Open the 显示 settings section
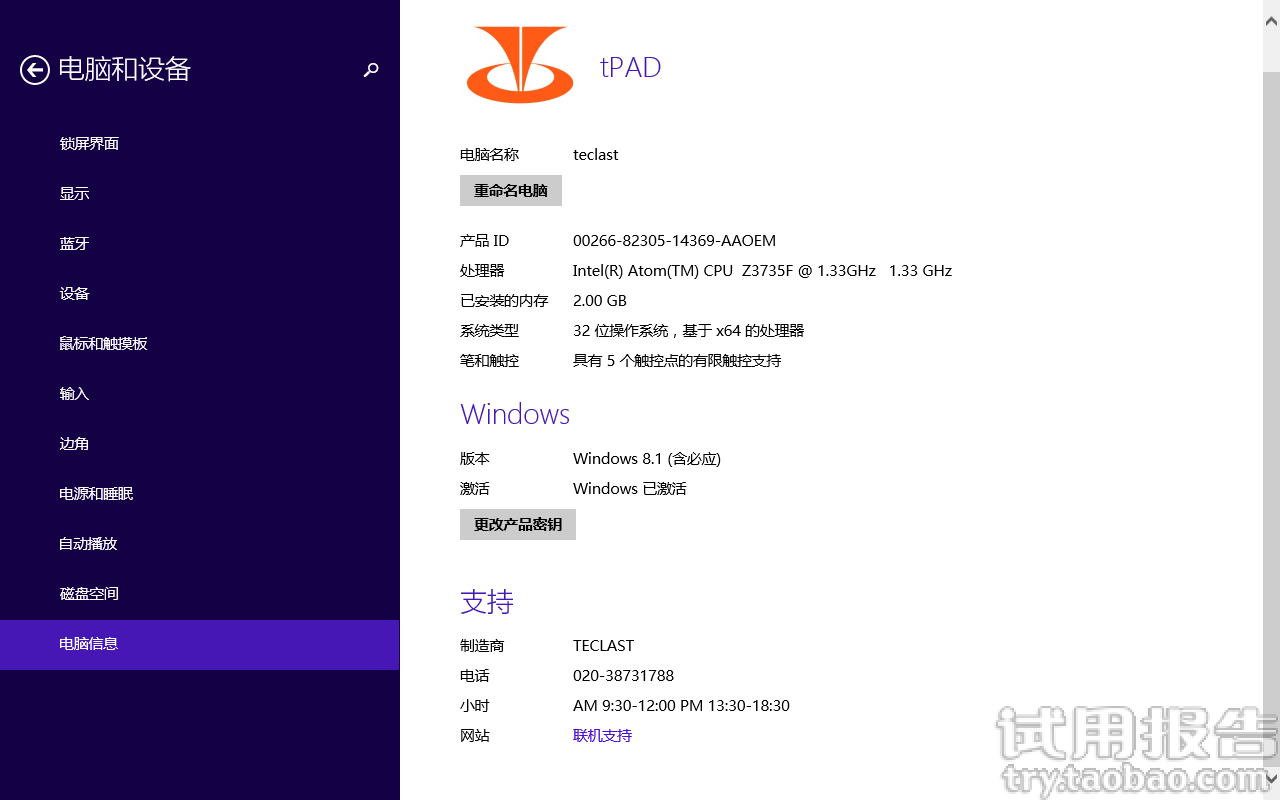1280x800 pixels. coord(74,193)
